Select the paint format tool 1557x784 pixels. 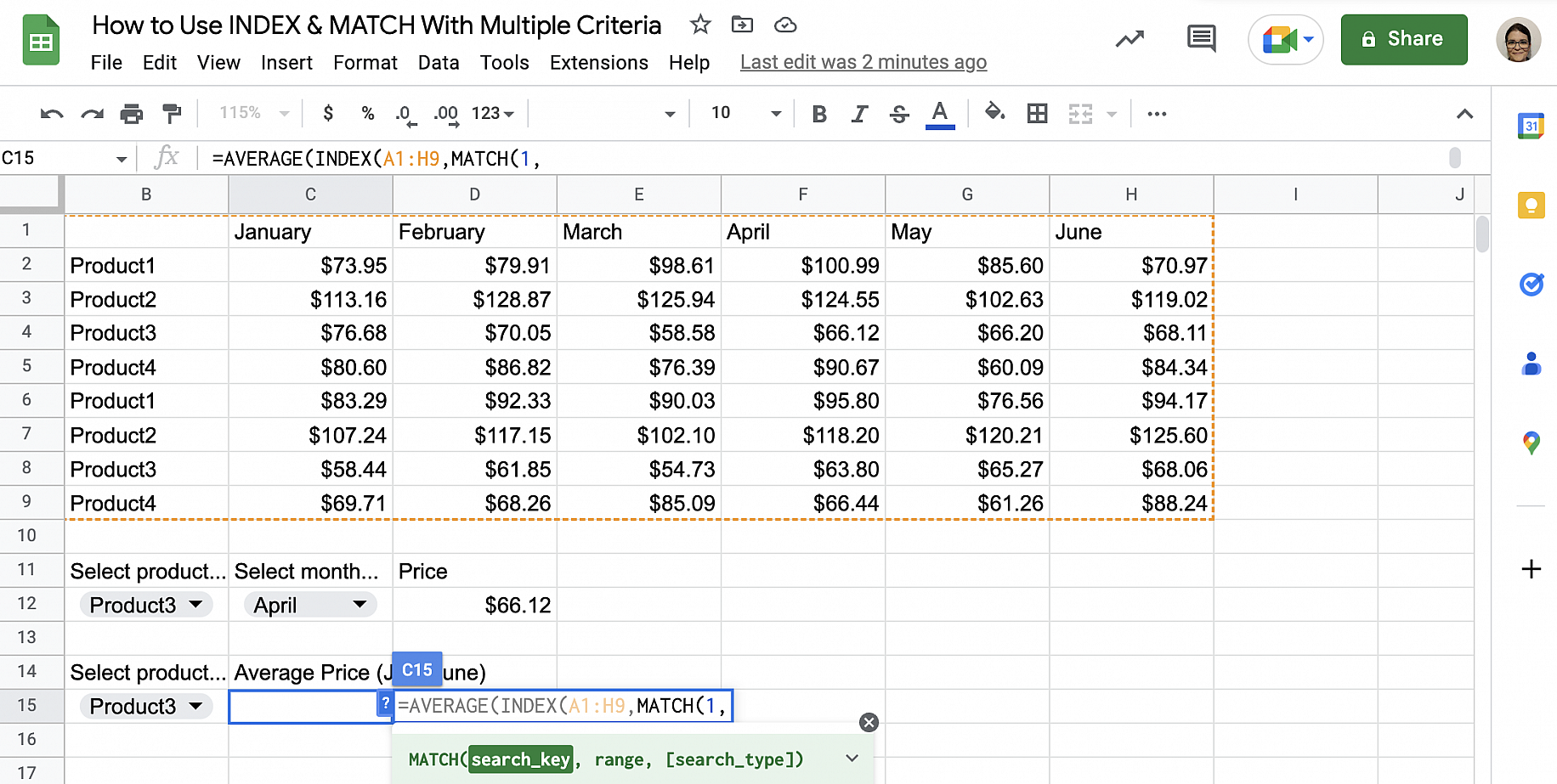(x=172, y=113)
